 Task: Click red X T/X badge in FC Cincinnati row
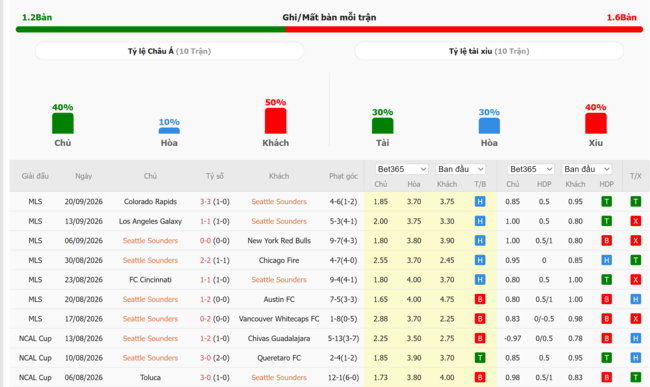[x=635, y=280]
